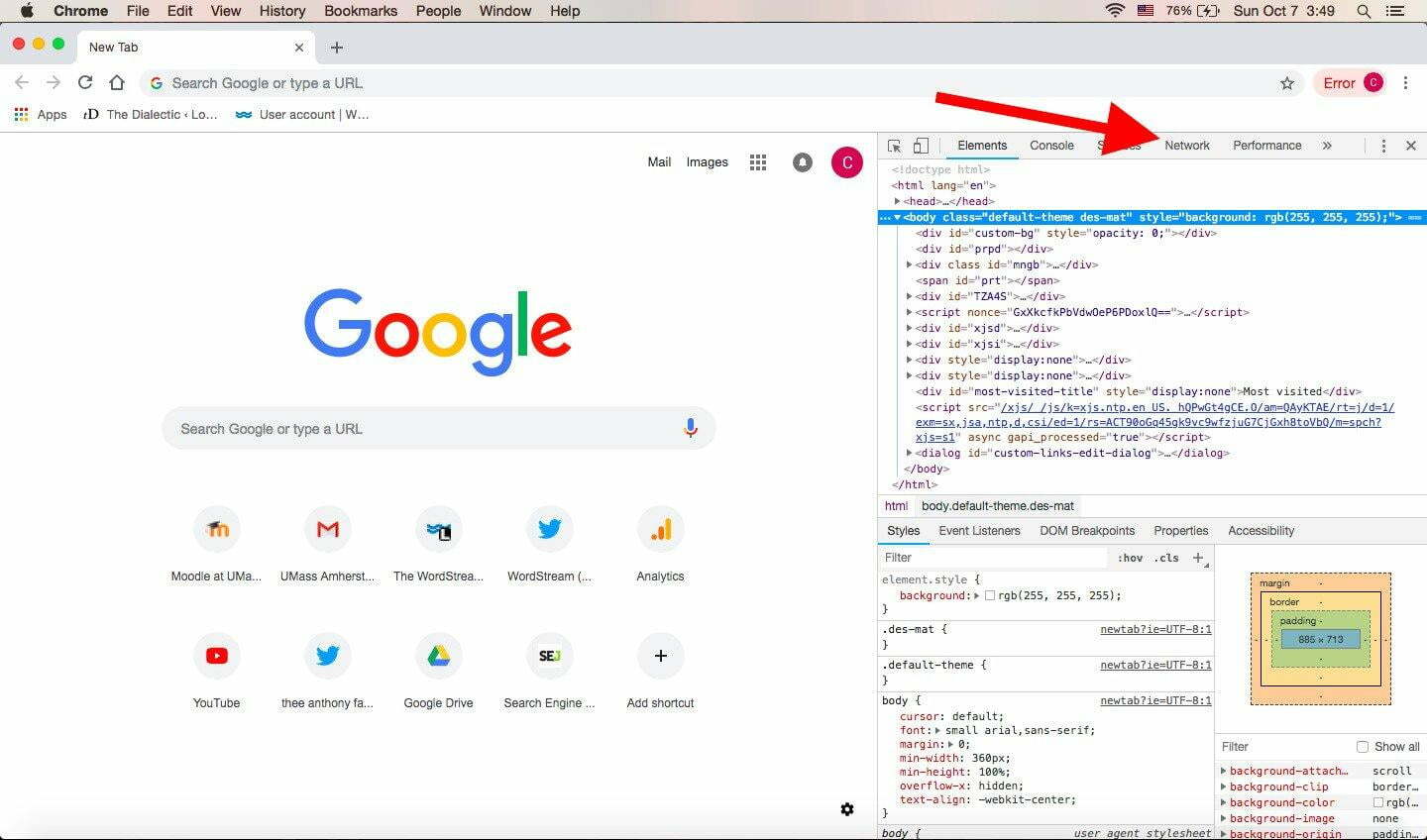
Task: Click the microphone icon in search bar
Action: tap(691, 428)
